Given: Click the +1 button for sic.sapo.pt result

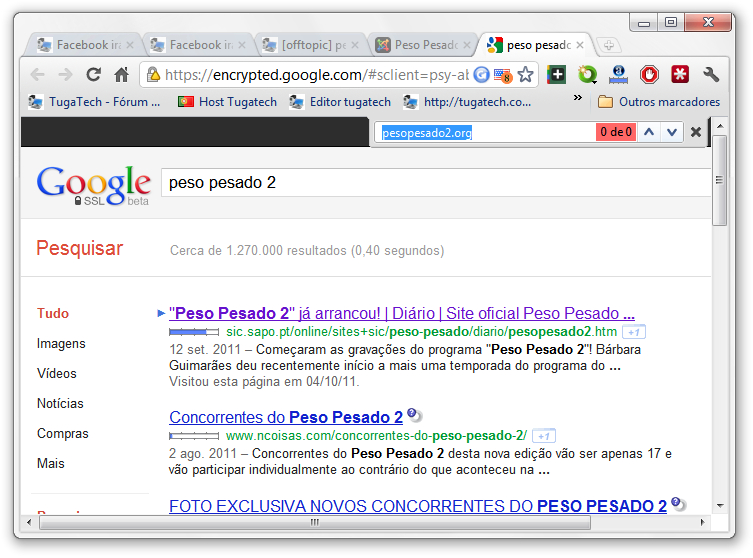Looking at the screenshot, I should point(634,332).
